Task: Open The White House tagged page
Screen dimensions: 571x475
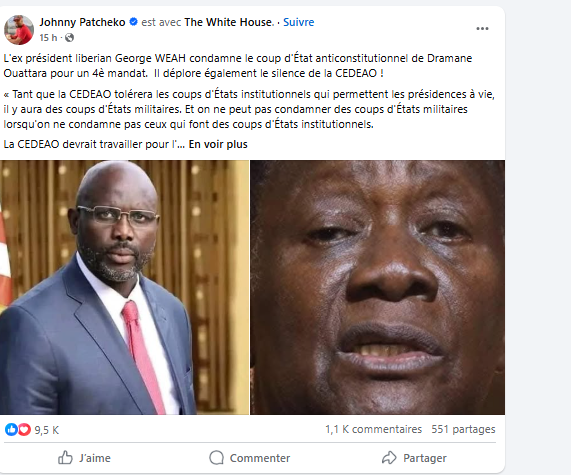Action: tap(229, 22)
